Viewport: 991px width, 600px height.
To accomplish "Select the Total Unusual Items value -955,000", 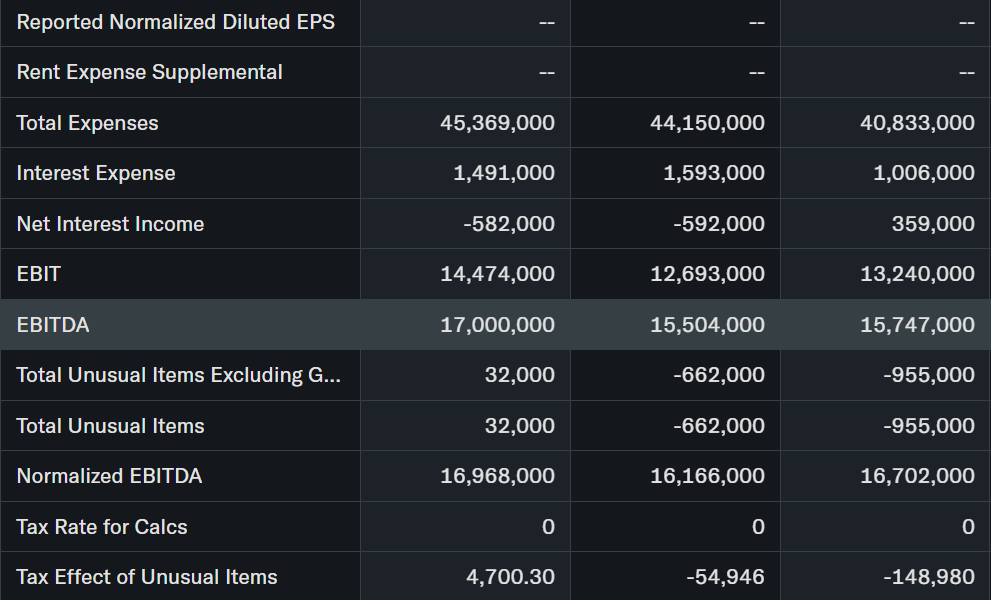I will coord(929,426).
